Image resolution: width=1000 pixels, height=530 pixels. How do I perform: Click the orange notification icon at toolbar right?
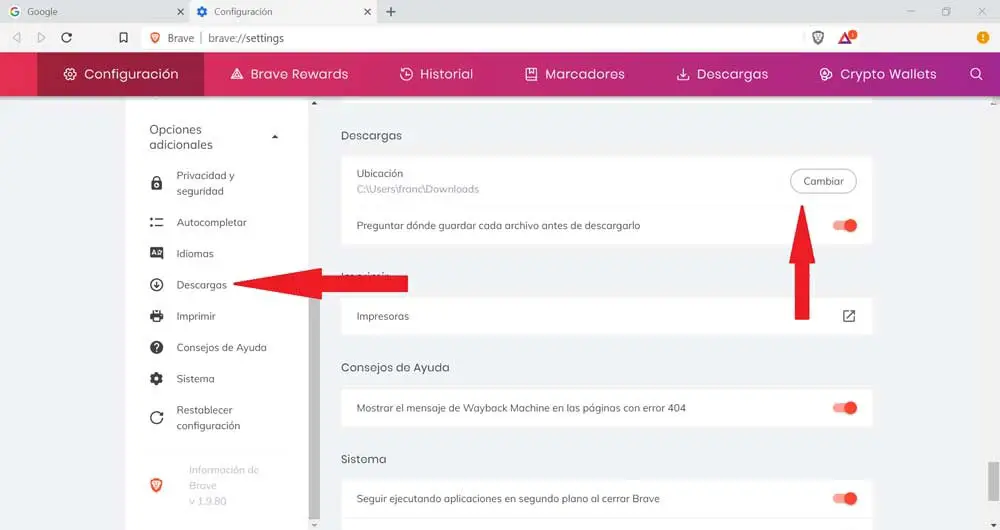click(983, 38)
